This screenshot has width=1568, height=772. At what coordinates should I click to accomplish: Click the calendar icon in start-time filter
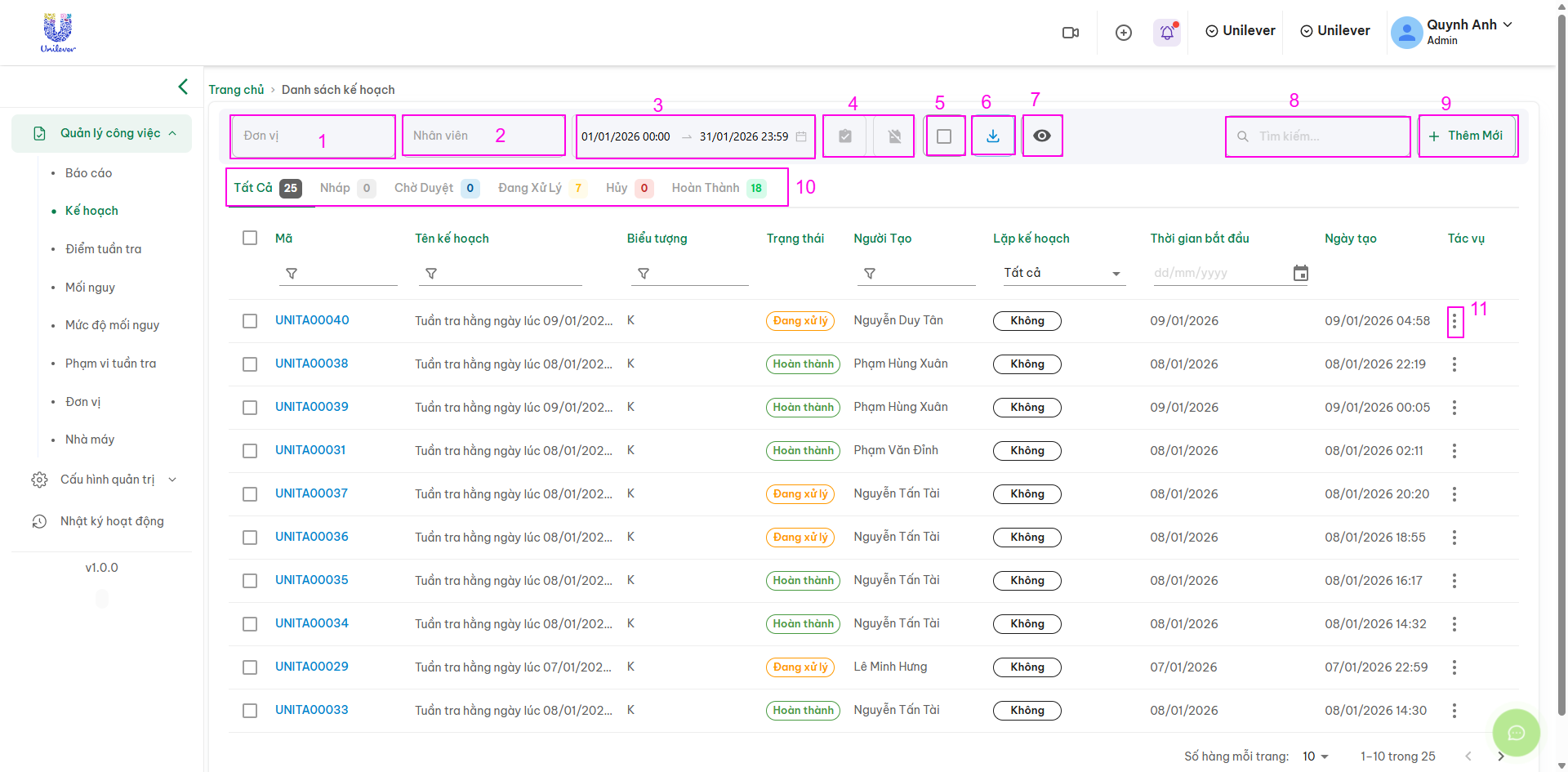[x=1300, y=274]
